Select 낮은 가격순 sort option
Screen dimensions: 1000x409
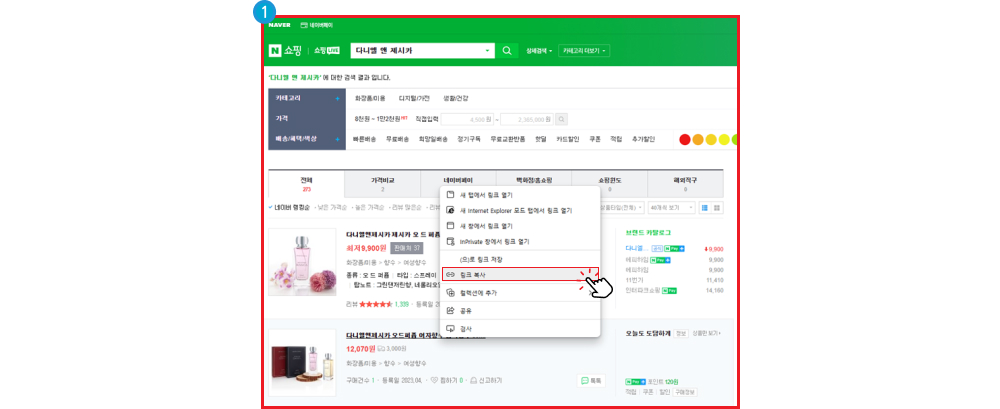332,207
